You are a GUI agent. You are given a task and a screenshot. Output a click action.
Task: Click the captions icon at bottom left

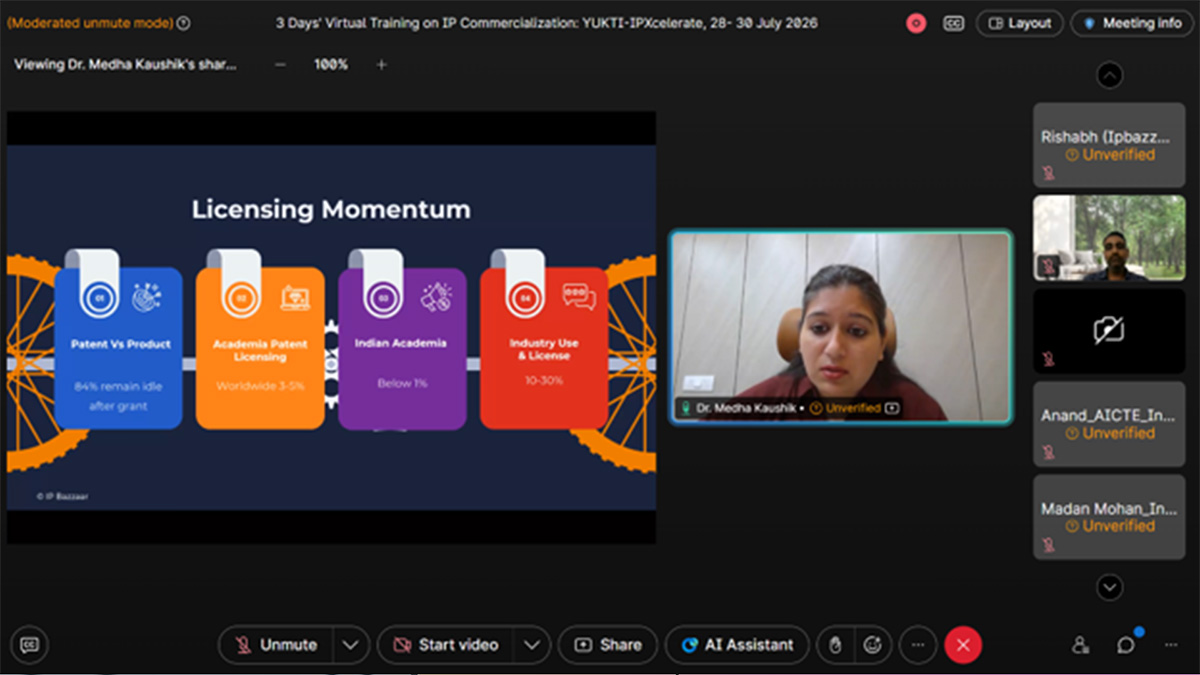30,645
